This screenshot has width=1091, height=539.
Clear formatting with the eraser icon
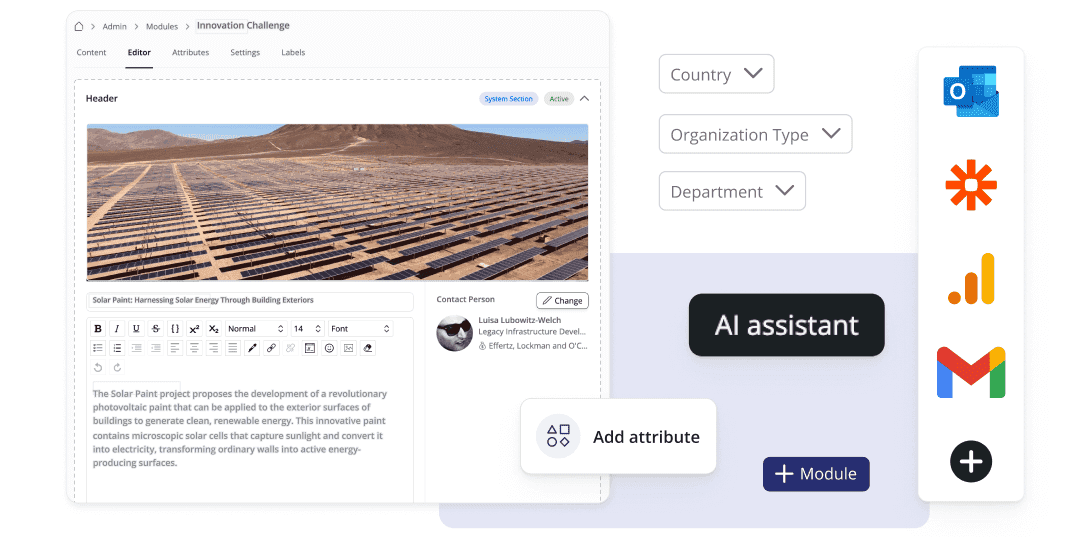click(368, 348)
